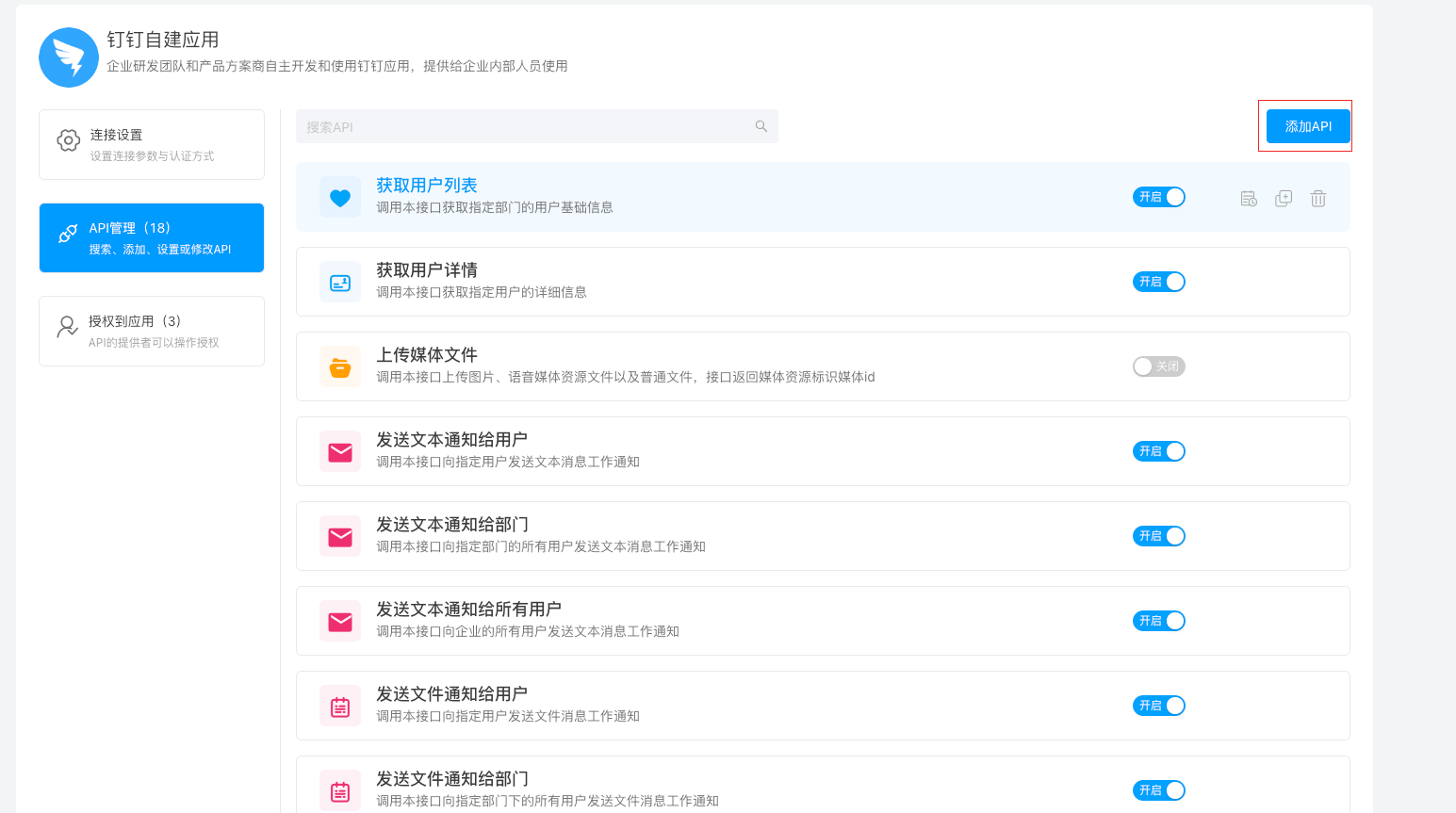Enable the 上传媒体文件 toggle

[1158, 366]
